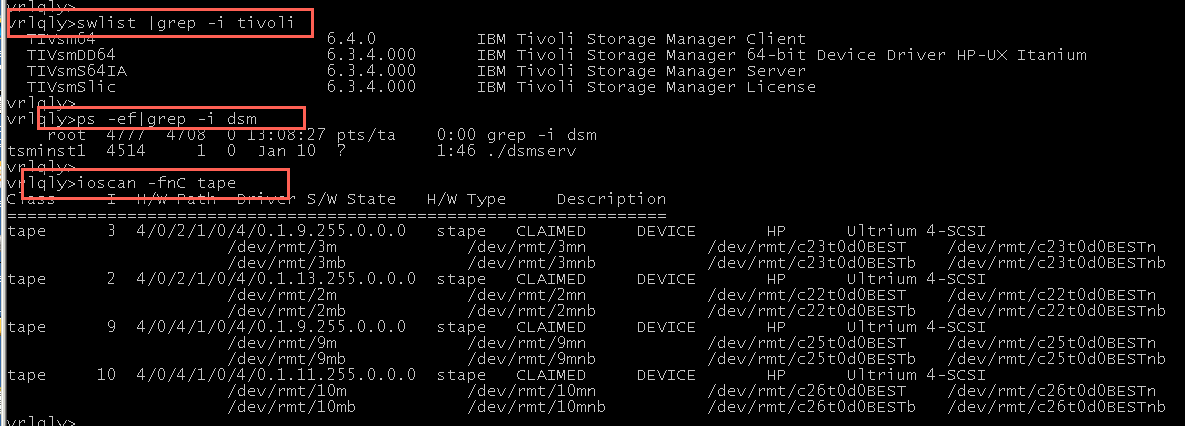1185x426 pixels.
Task: Click the Description column header
Action: pyautogui.click(x=611, y=199)
